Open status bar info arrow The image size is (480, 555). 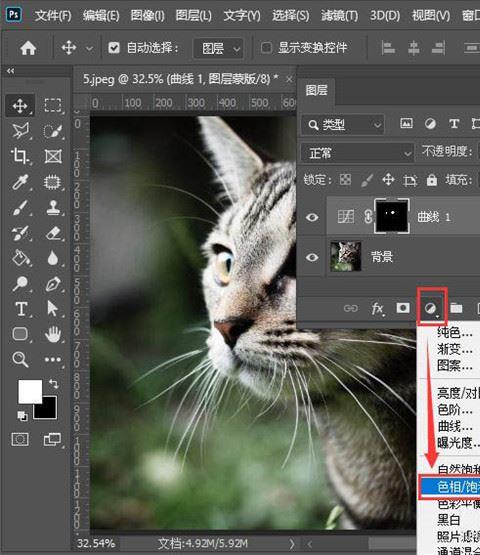pyautogui.click(x=292, y=543)
